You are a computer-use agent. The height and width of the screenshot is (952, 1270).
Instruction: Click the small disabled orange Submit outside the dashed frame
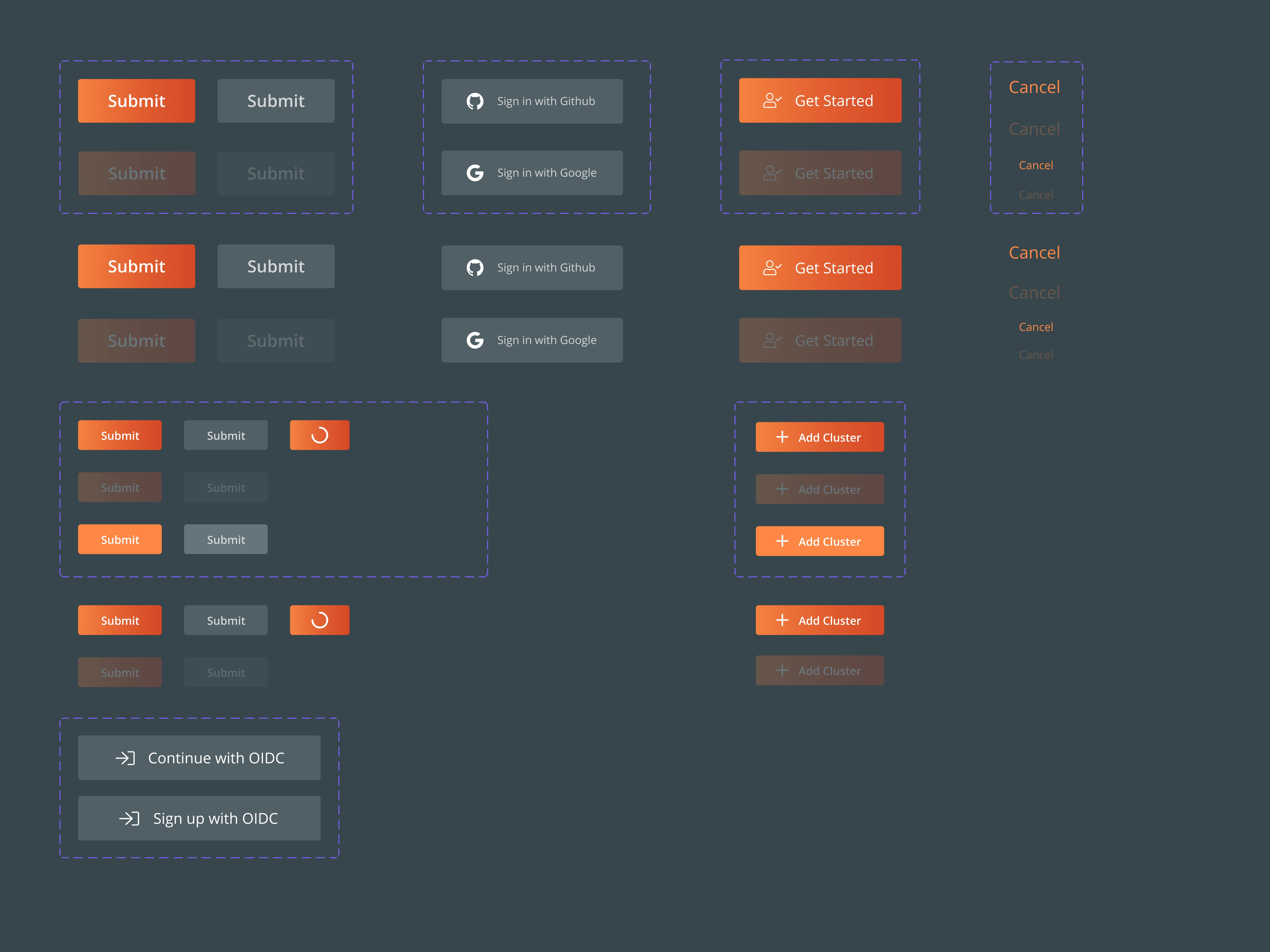coord(120,672)
